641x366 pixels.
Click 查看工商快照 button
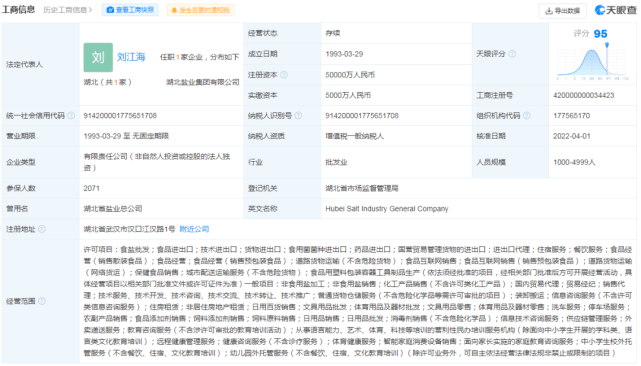130,10
